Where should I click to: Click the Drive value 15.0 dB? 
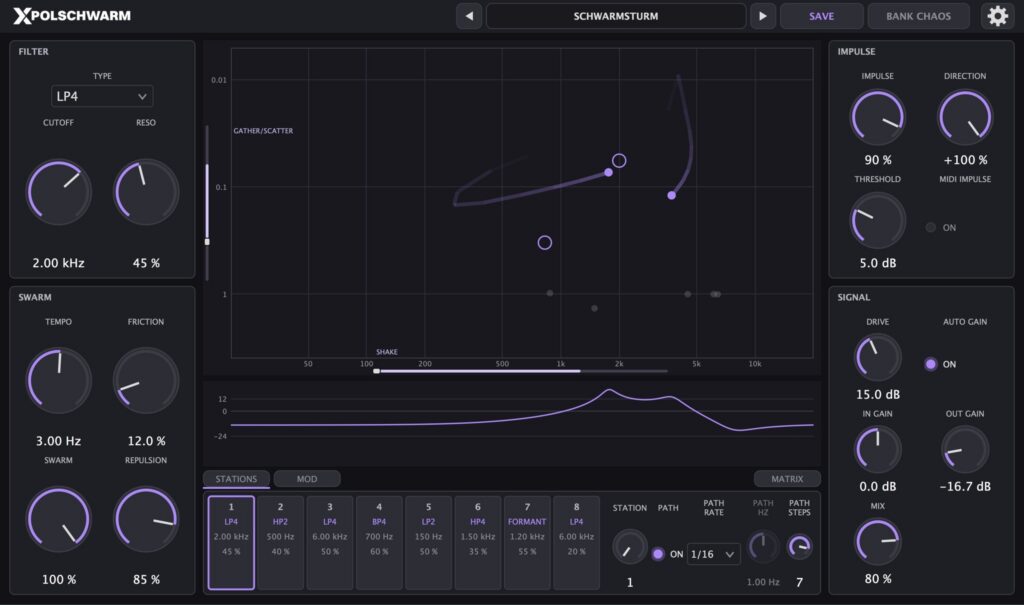(878, 395)
